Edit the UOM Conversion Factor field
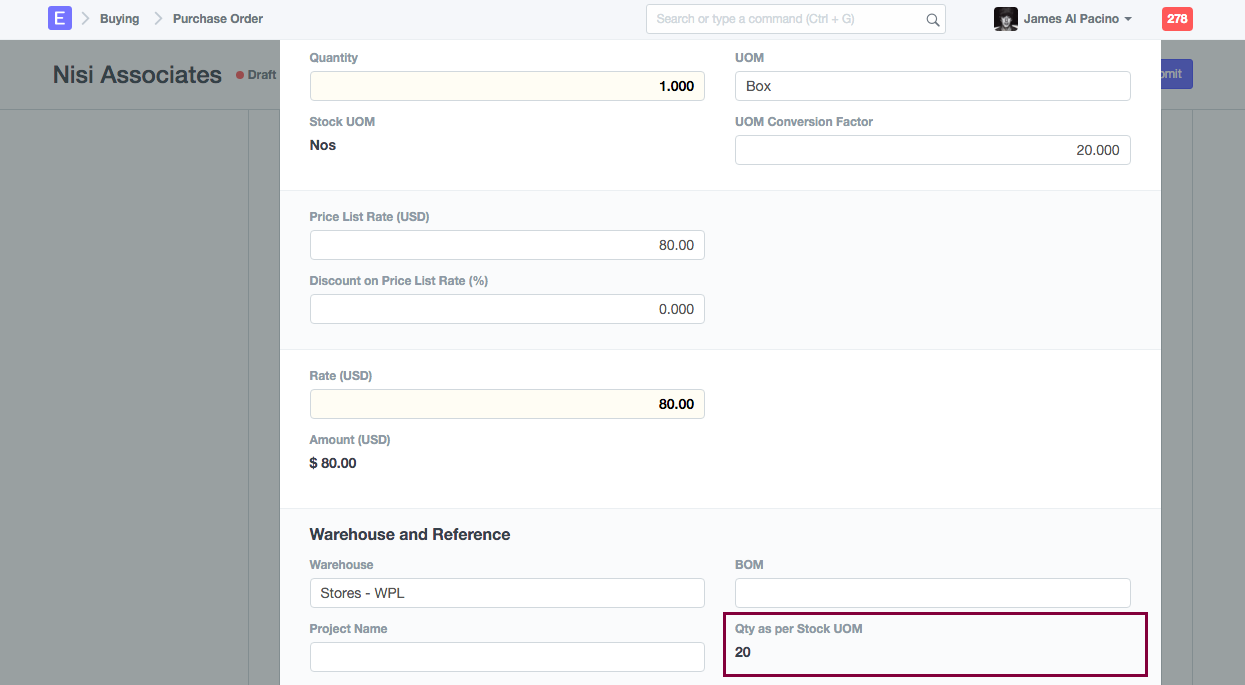1245x685 pixels. pyautogui.click(x=932, y=150)
